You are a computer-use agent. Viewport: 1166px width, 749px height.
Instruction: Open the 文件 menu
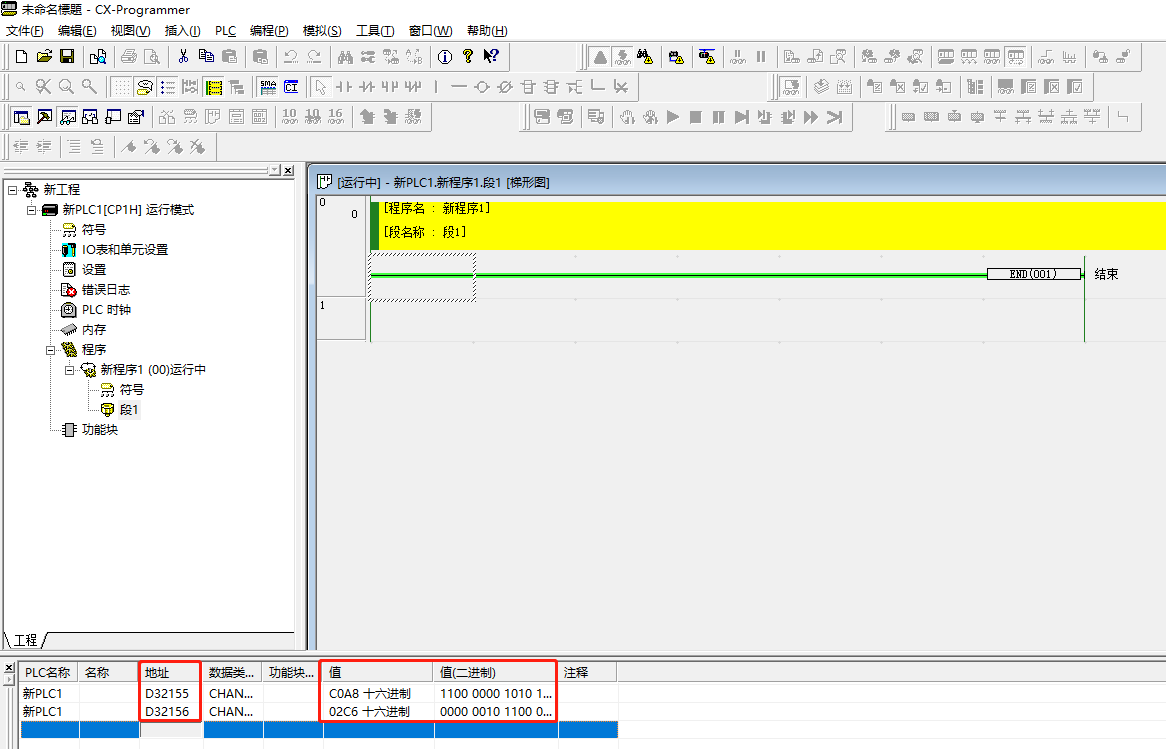click(x=25, y=30)
